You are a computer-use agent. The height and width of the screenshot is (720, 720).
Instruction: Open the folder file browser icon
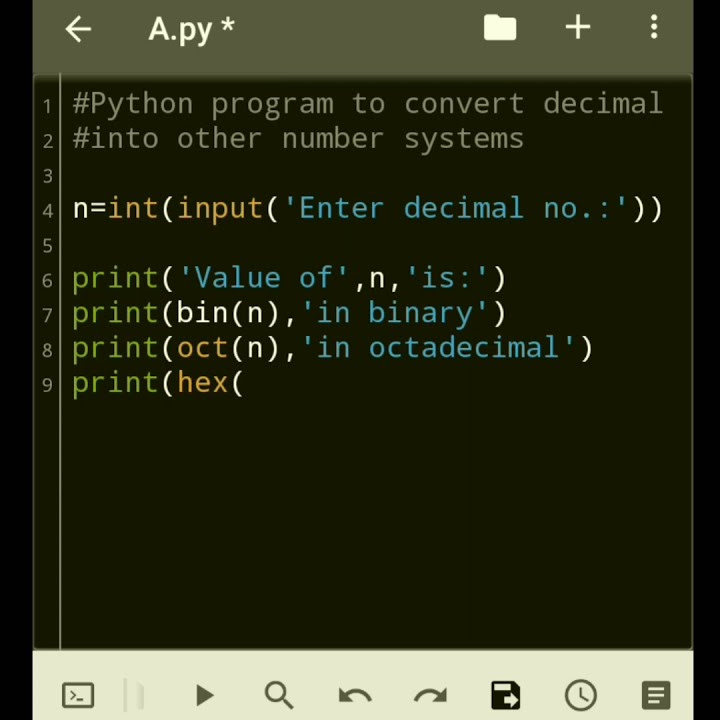tap(500, 28)
